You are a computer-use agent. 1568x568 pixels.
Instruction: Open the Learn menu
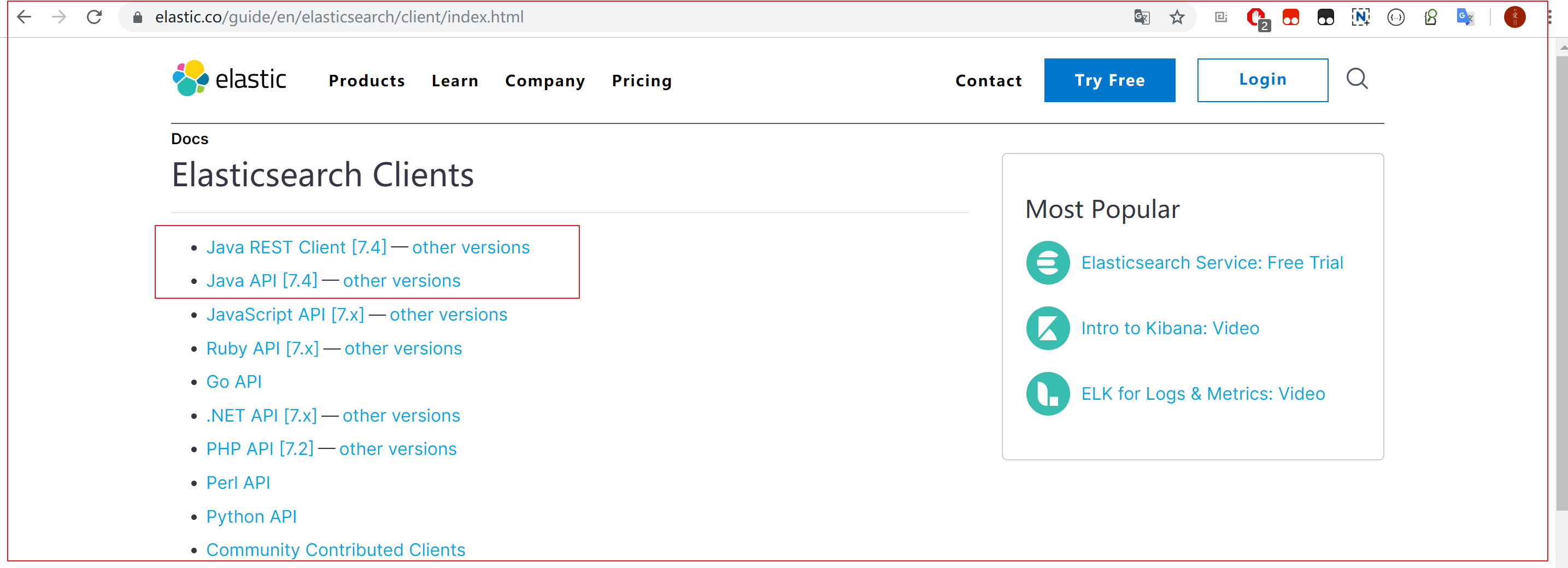[x=455, y=80]
